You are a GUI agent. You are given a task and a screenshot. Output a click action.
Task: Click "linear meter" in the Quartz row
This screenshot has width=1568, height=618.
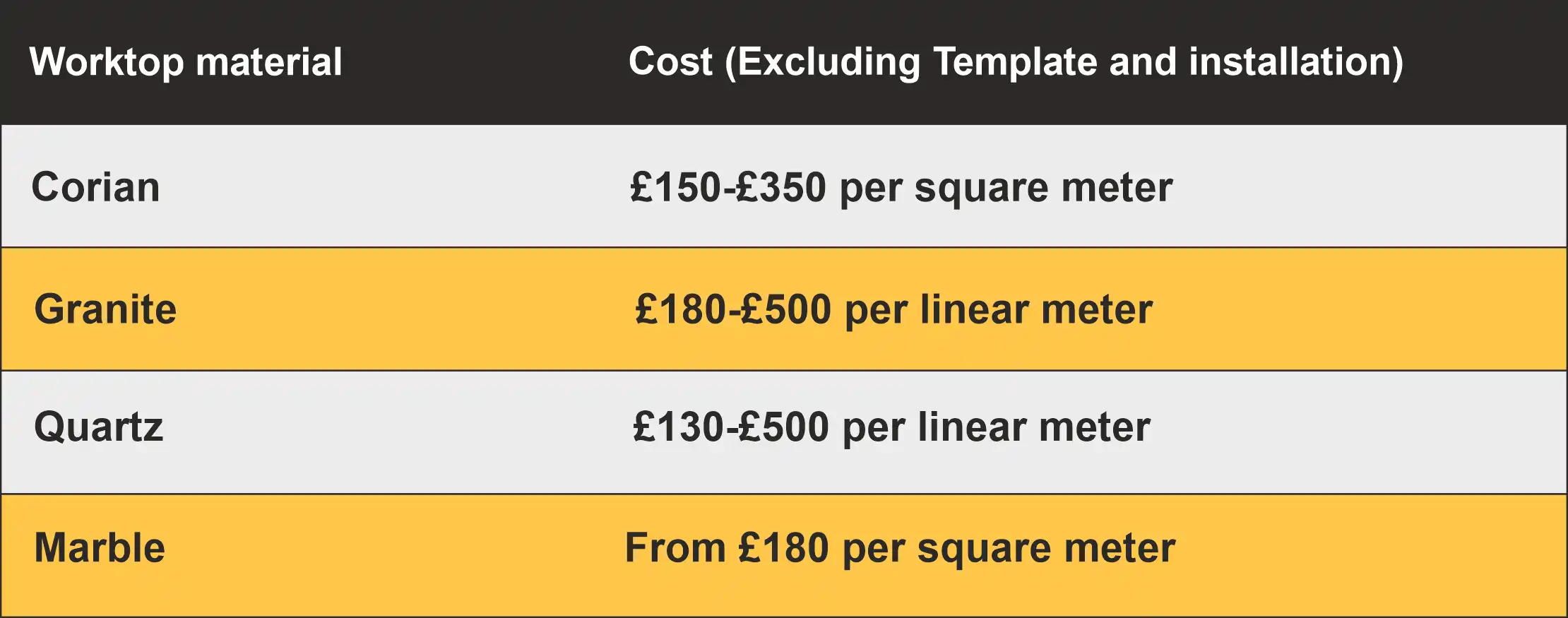[x=1034, y=427]
